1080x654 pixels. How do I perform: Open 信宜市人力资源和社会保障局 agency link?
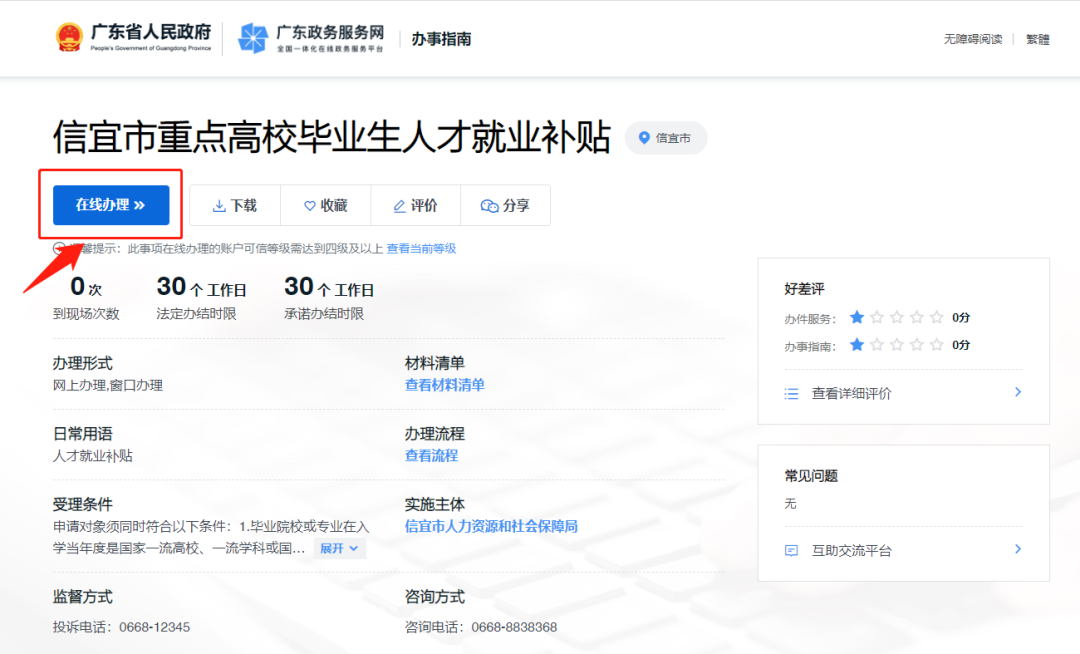491,526
